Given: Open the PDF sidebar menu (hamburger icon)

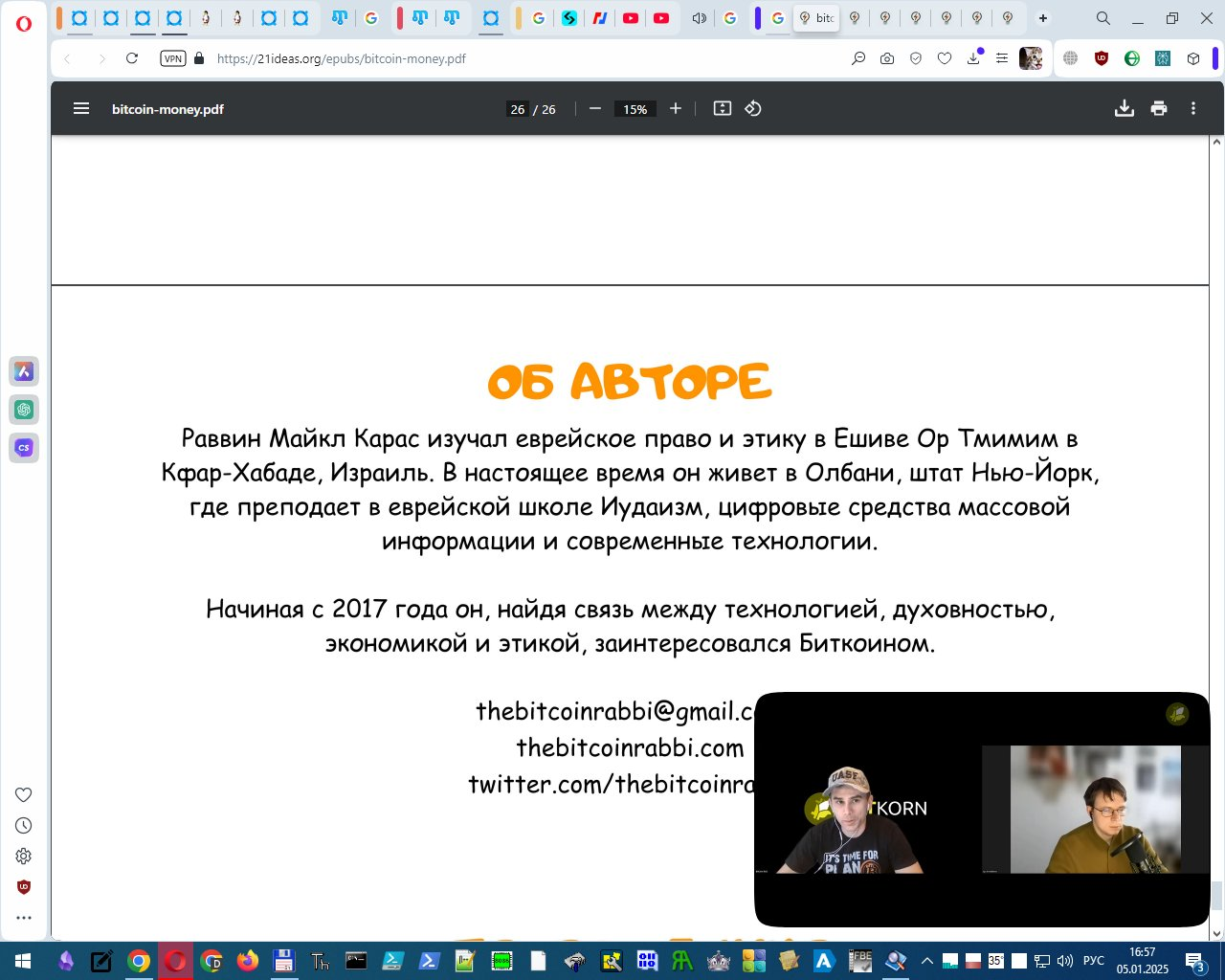Looking at the screenshot, I should coord(81,109).
